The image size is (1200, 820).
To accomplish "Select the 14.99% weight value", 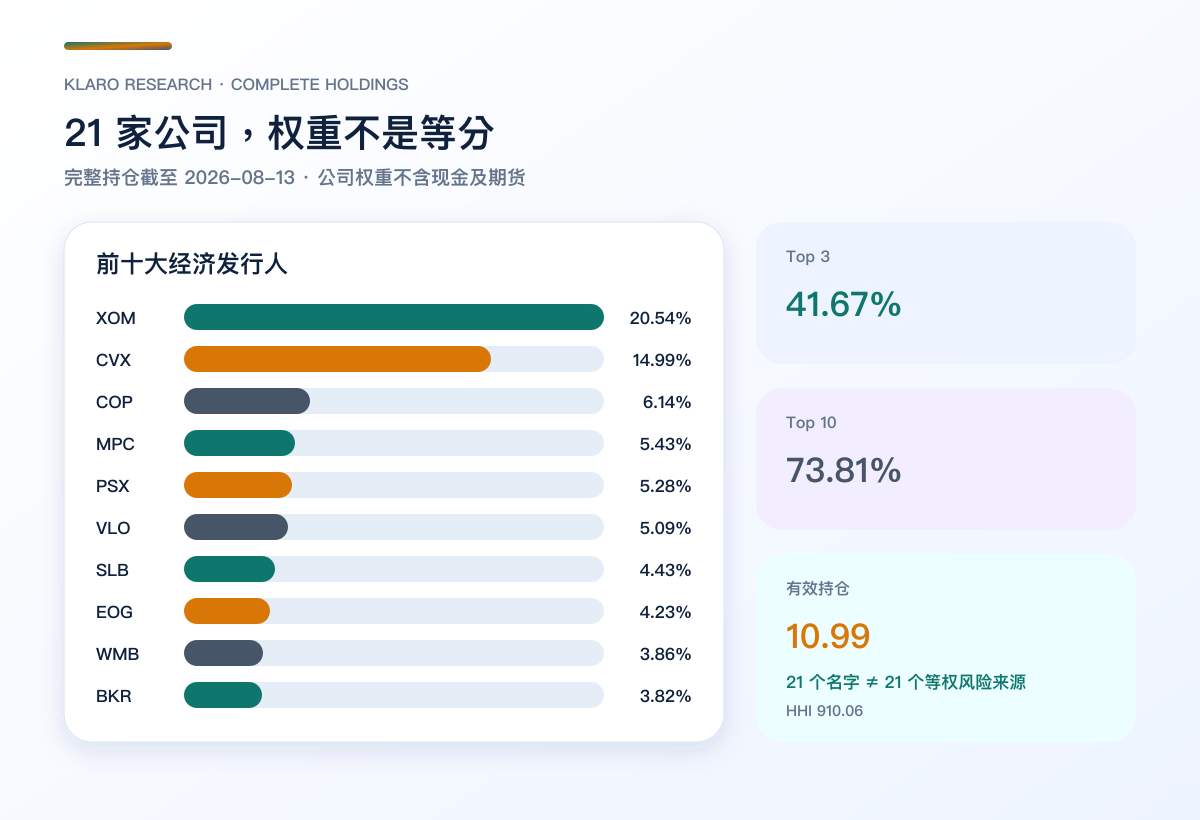I will click(x=662, y=360).
